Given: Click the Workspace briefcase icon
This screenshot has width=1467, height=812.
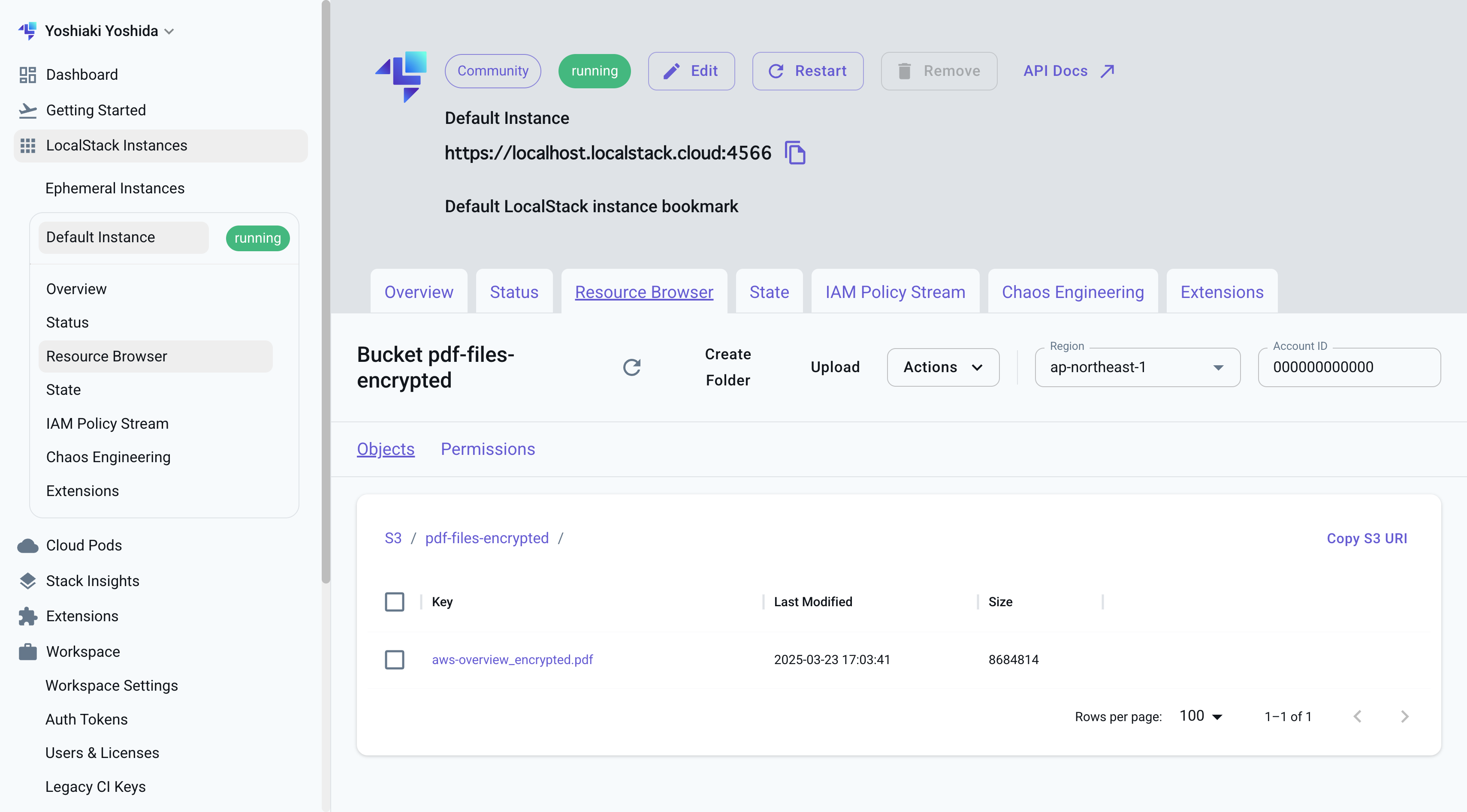Looking at the screenshot, I should pyautogui.click(x=27, y=652).
